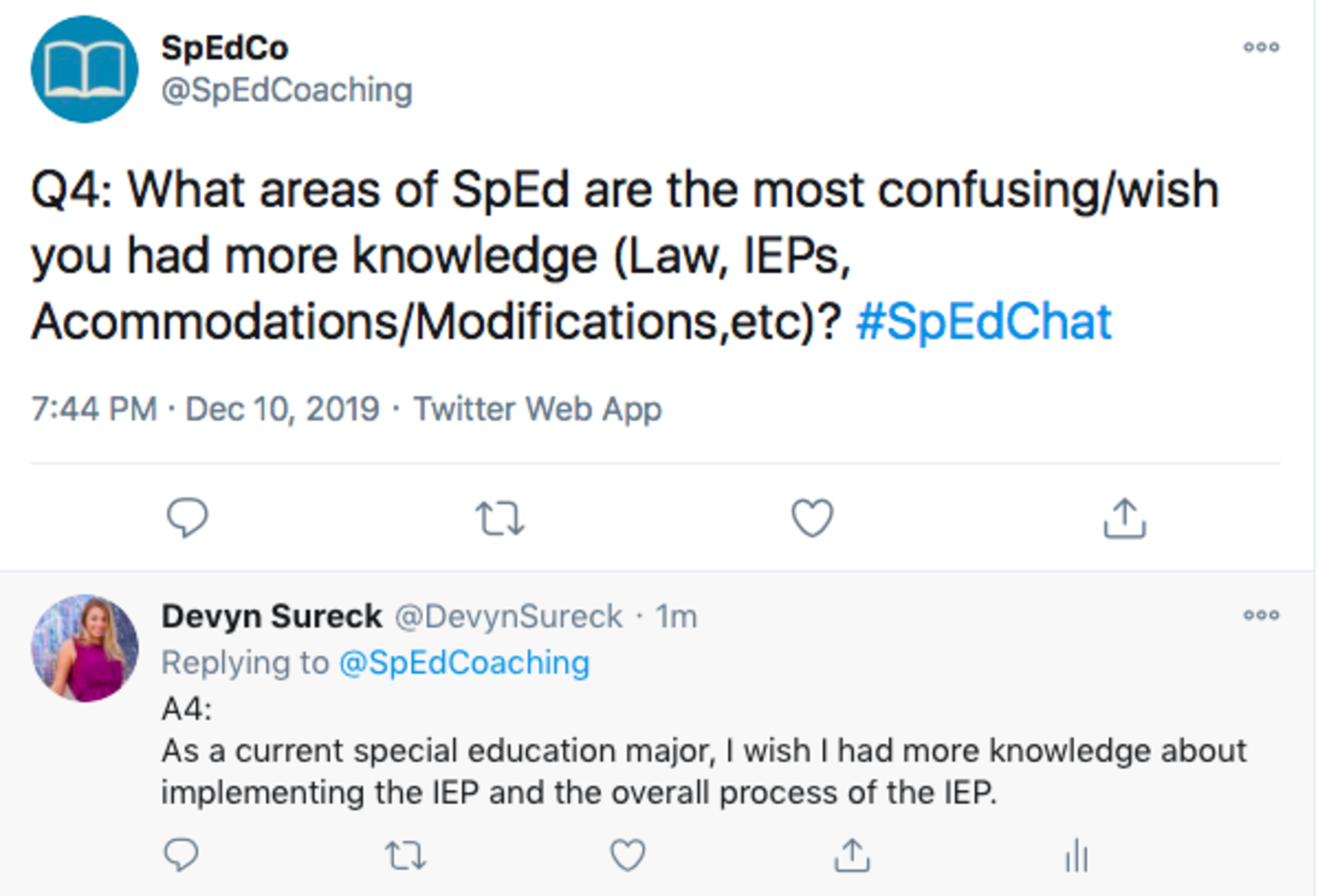Click the SpEdCo display name
This screenshot has width=1318, height=896.
click(225, 48)
